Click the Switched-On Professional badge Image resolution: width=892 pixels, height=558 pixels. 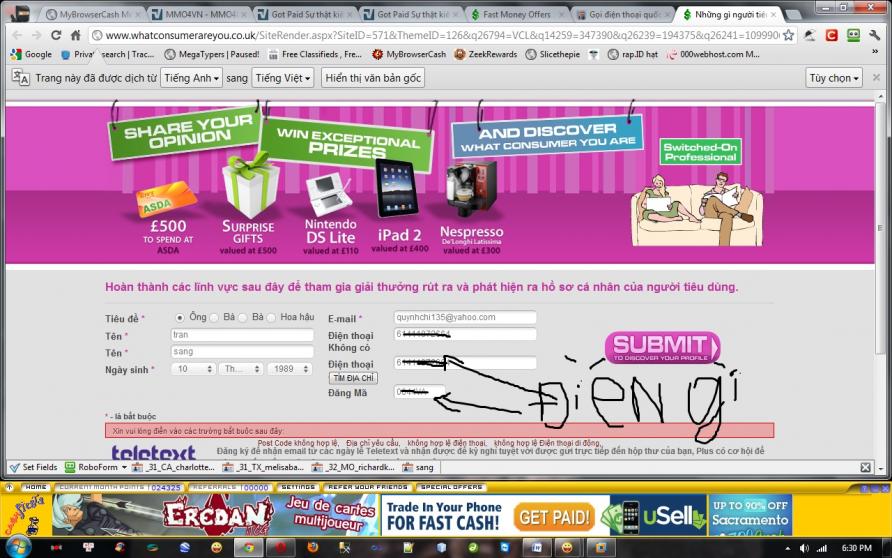[700, 152]
